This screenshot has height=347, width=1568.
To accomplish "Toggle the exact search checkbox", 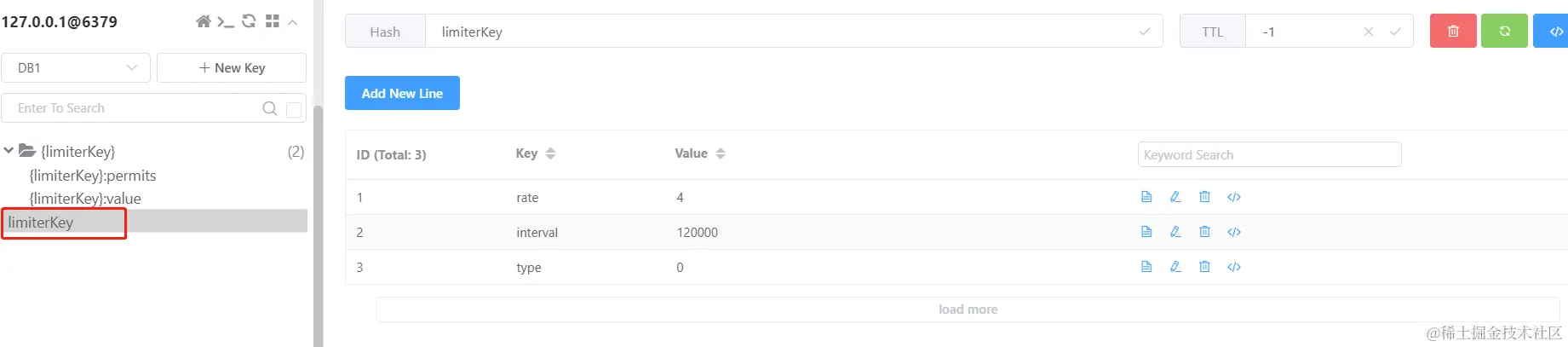I will (x=294, y=109).
